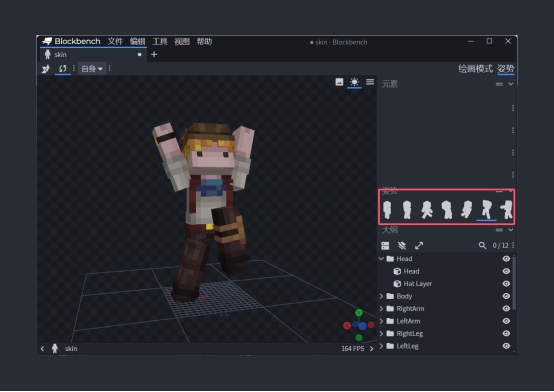Select the crouching pose icon
The width and height of the screenshot is (554, 392).
click(447, 210)
